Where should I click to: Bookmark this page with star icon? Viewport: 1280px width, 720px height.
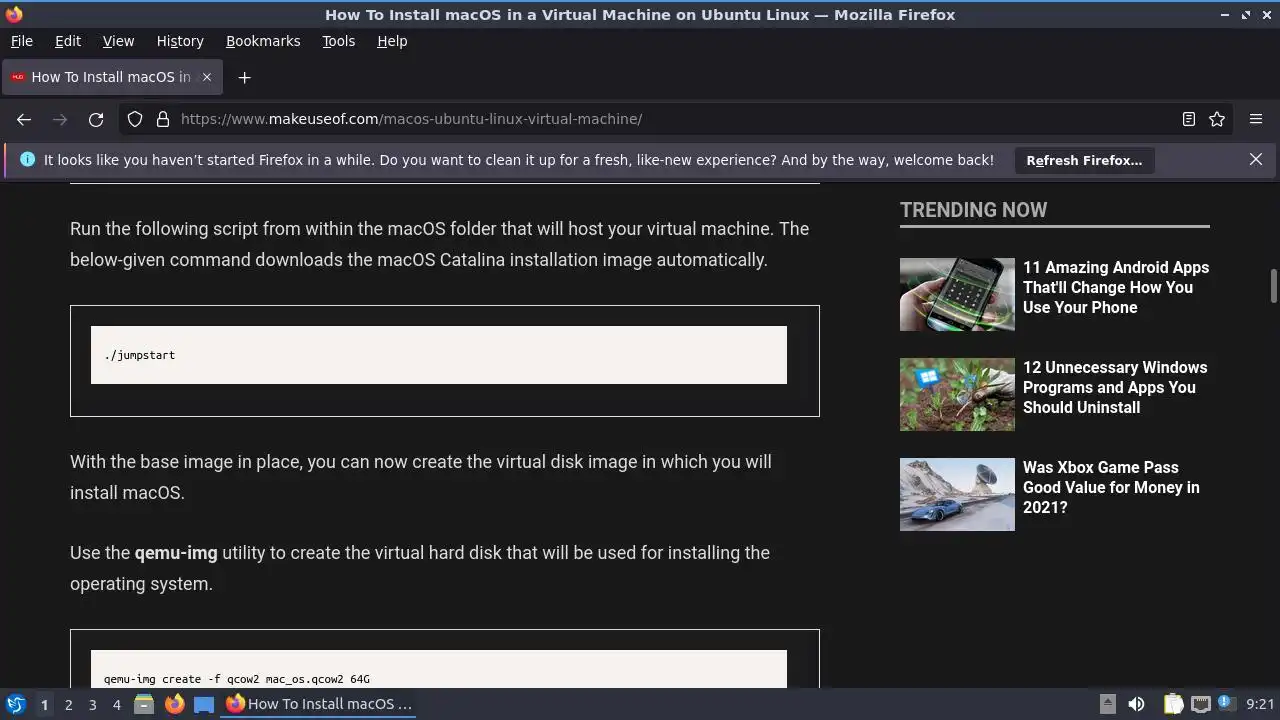pos(1217,119)
